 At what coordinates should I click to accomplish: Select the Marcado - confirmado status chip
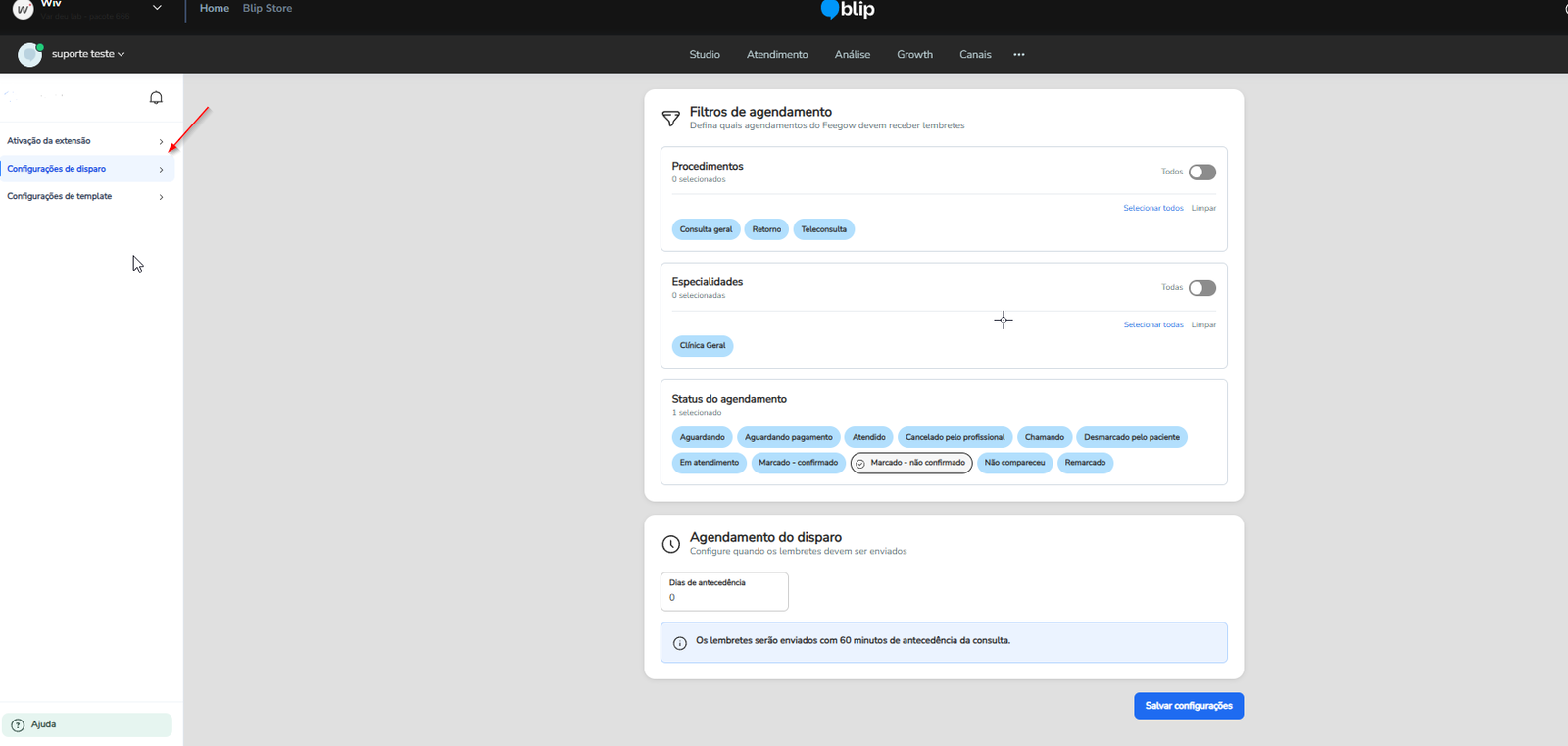click(x=798, y=463)
